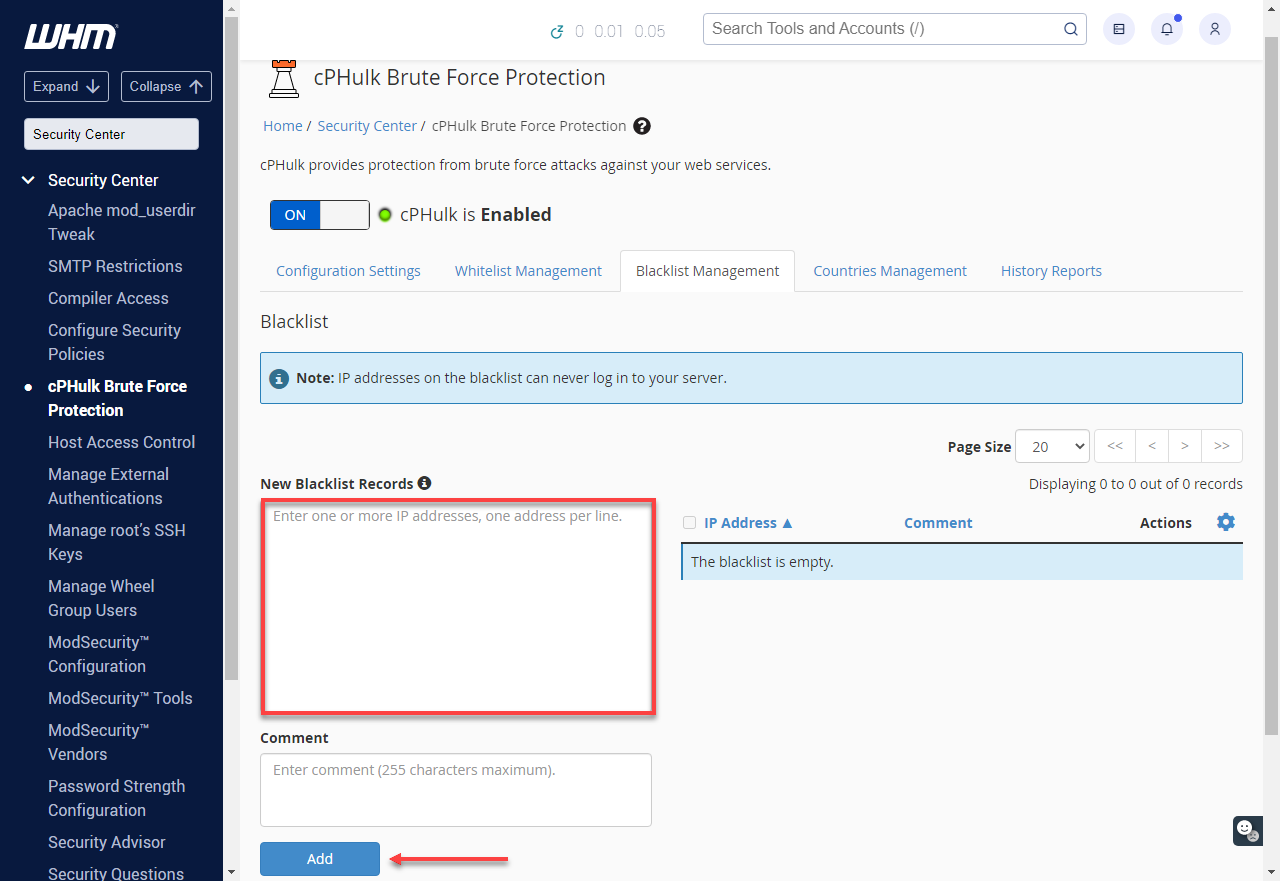
Task: Switch to the Whitelist Management tab
Action: (x=528, y=270)
